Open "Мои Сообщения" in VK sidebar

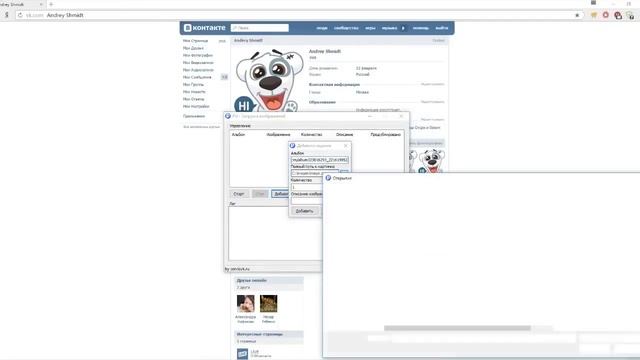(x=197, y=77)
